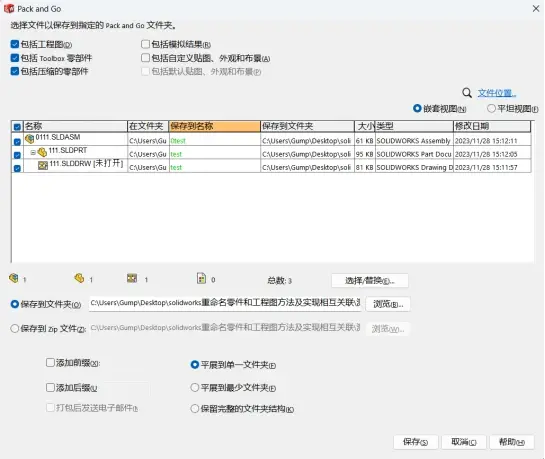Select 保留完整的文件夹结构 radio option
Image resolution: width=545 pixels, height=459 pixels.
195,409
